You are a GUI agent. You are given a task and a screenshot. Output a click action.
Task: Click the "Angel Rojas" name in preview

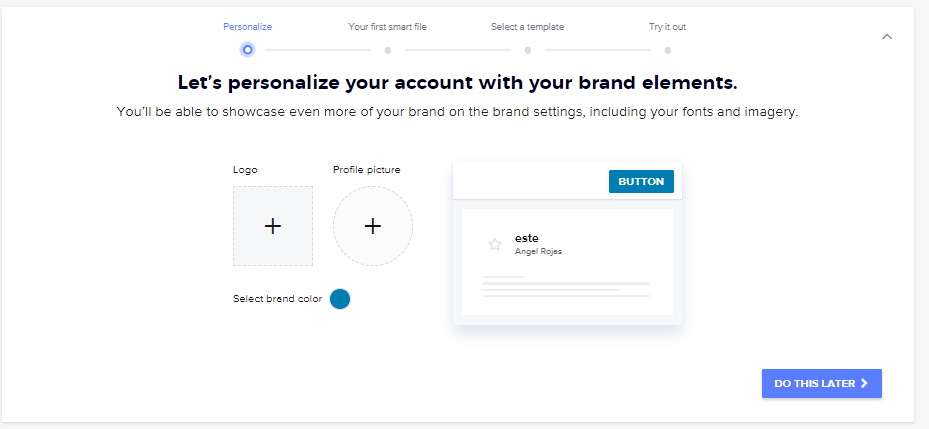(x=538, y=252)
